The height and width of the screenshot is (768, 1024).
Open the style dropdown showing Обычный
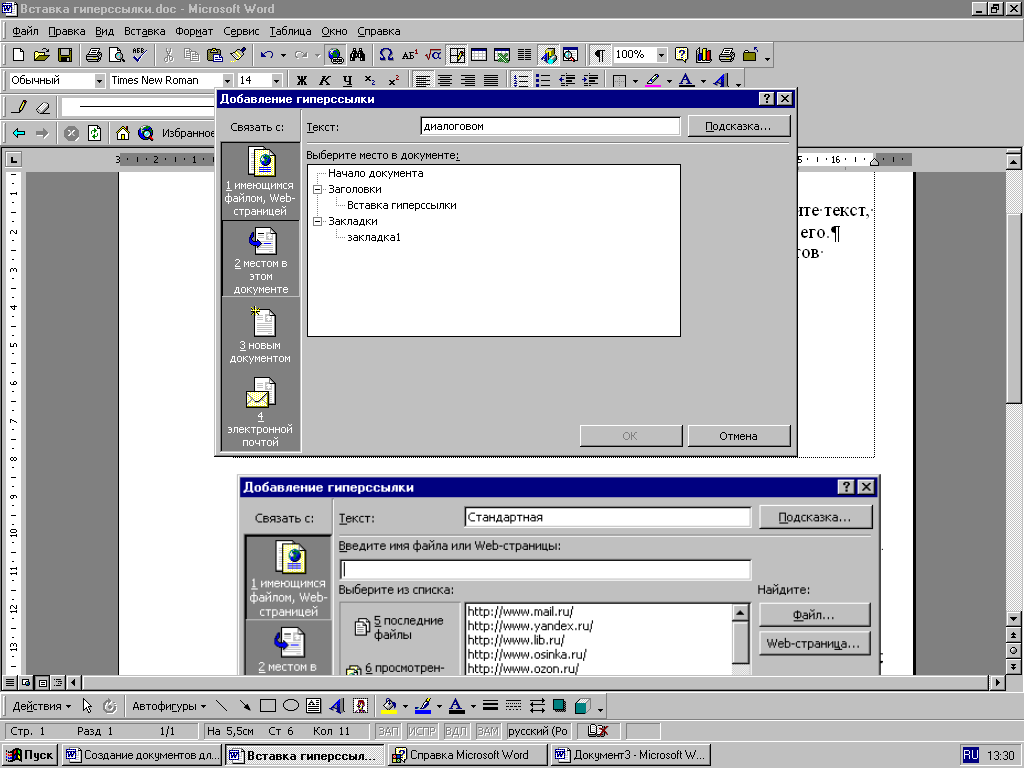tap(99, 80)
